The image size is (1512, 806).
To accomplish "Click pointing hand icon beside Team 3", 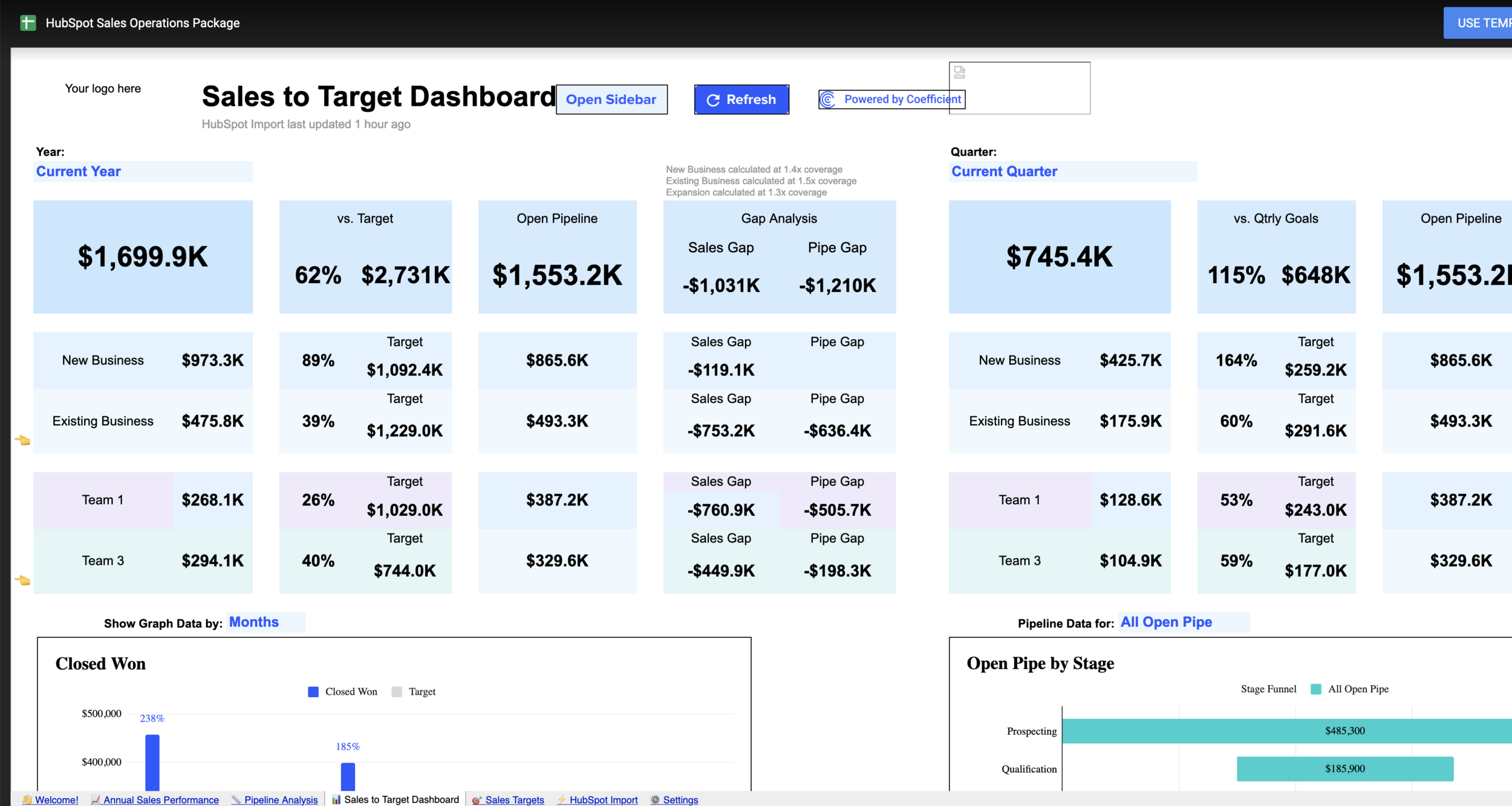I will pyautogui.click(x=22, y=580).
